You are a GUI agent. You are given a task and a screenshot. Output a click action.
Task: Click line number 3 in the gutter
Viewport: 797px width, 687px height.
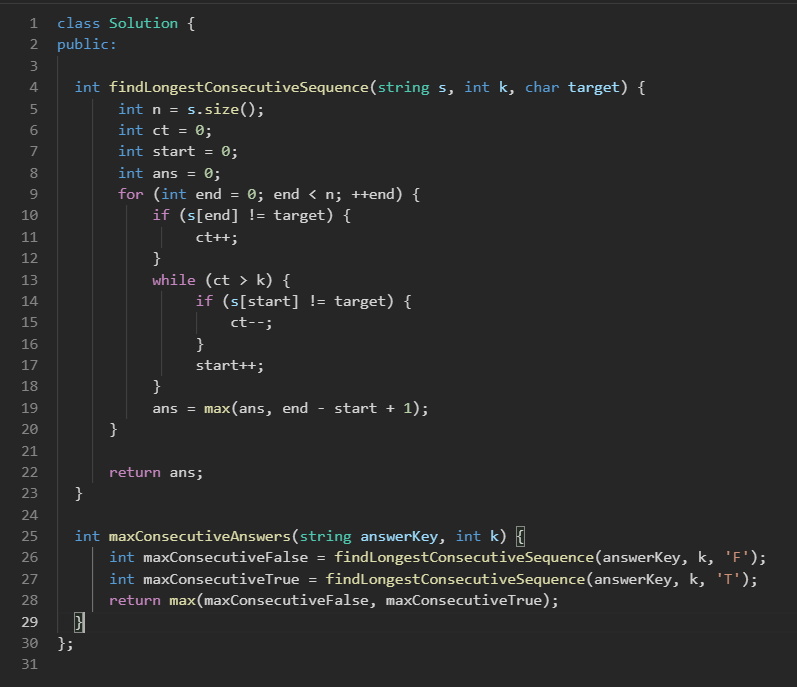pos(34,67)
